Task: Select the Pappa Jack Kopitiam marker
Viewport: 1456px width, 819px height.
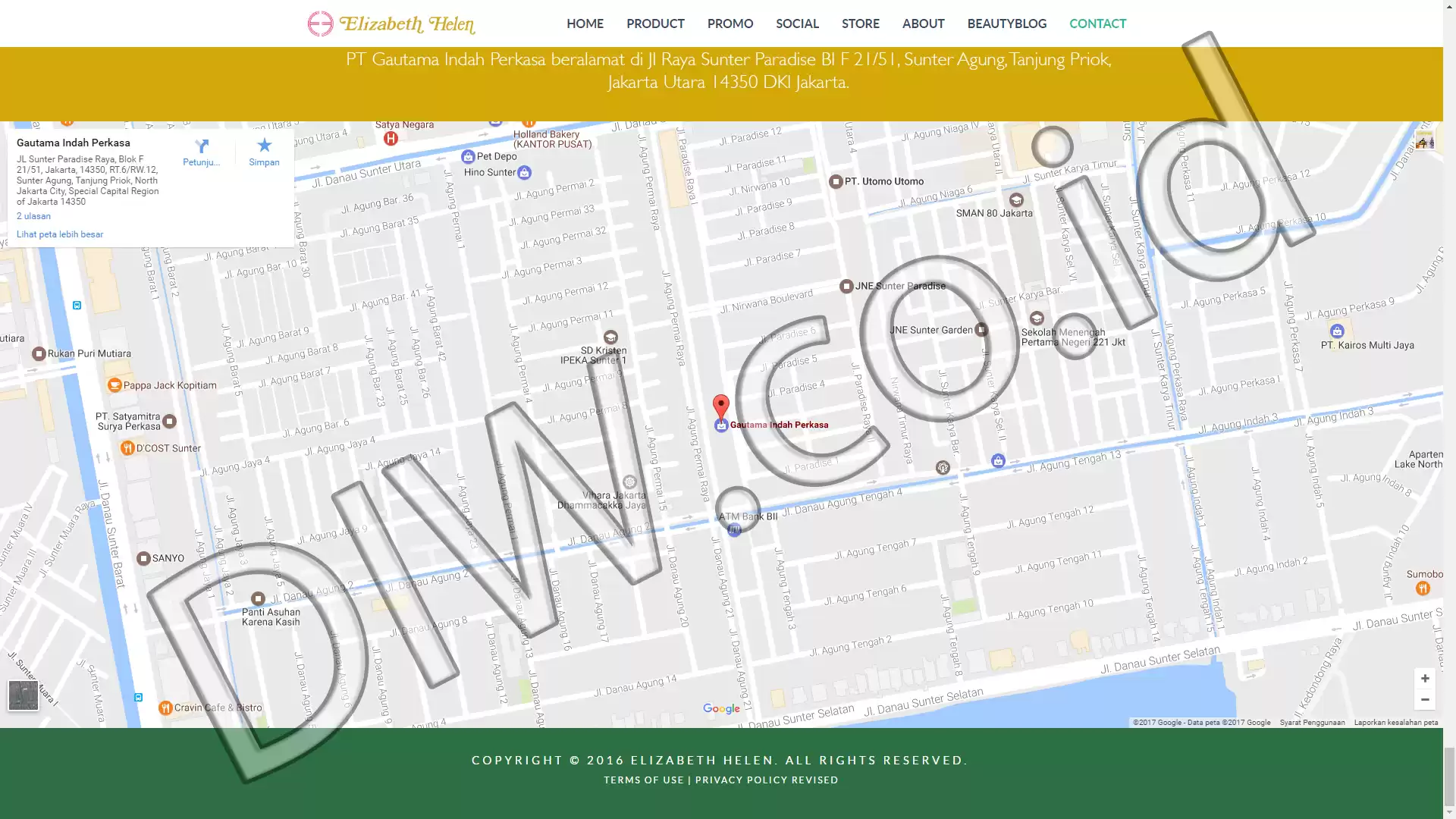Action: coord(115,385)
